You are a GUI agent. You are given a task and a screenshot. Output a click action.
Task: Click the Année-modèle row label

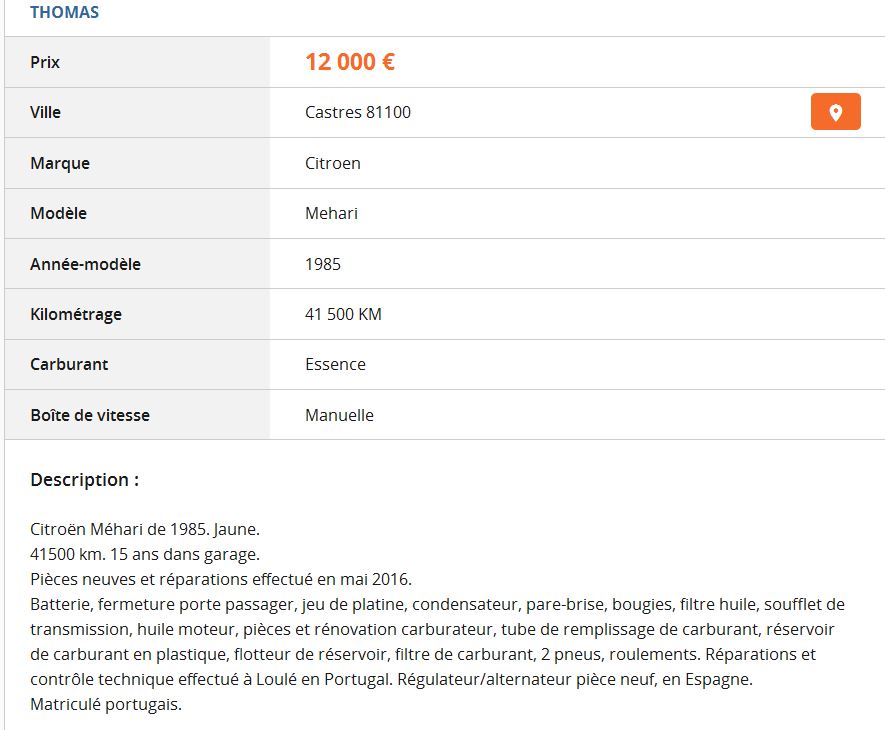(85, 264)
